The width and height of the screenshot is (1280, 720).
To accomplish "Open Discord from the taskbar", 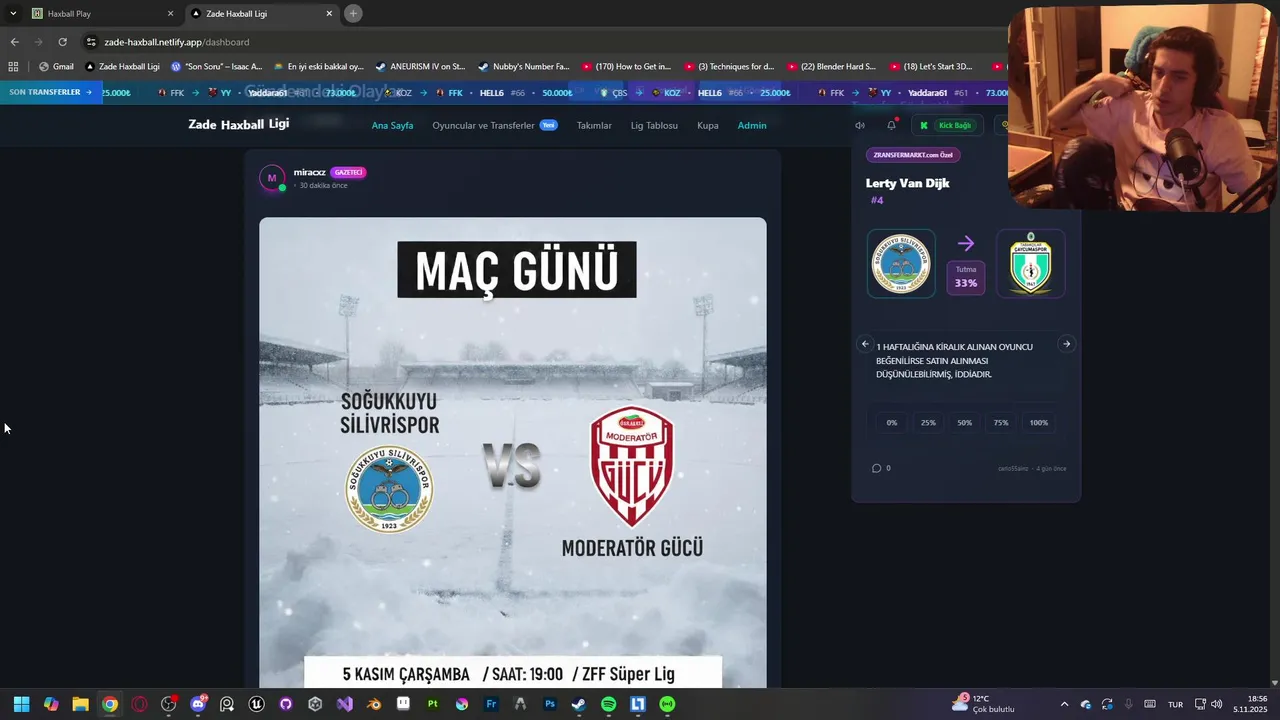I will tap(198, 704).
